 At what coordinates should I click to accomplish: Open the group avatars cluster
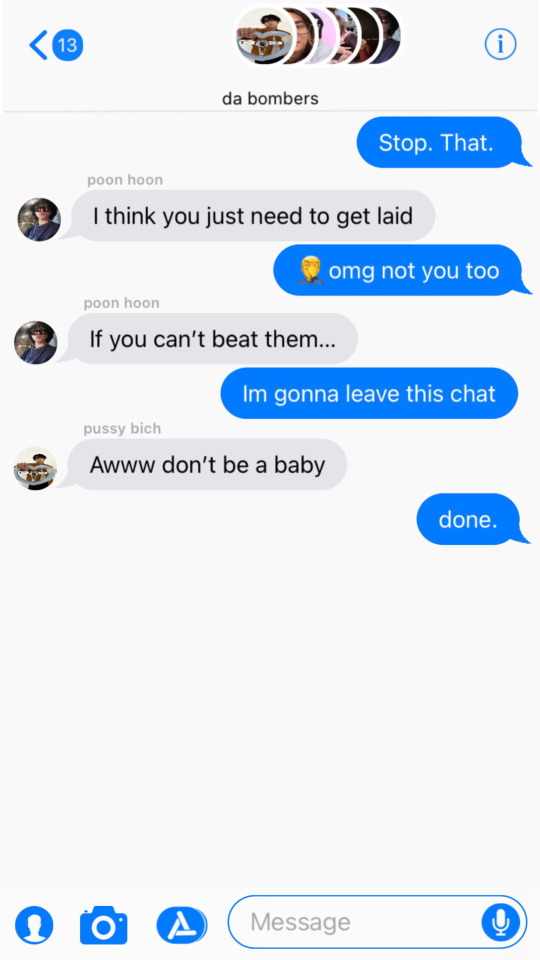point(318,36)
